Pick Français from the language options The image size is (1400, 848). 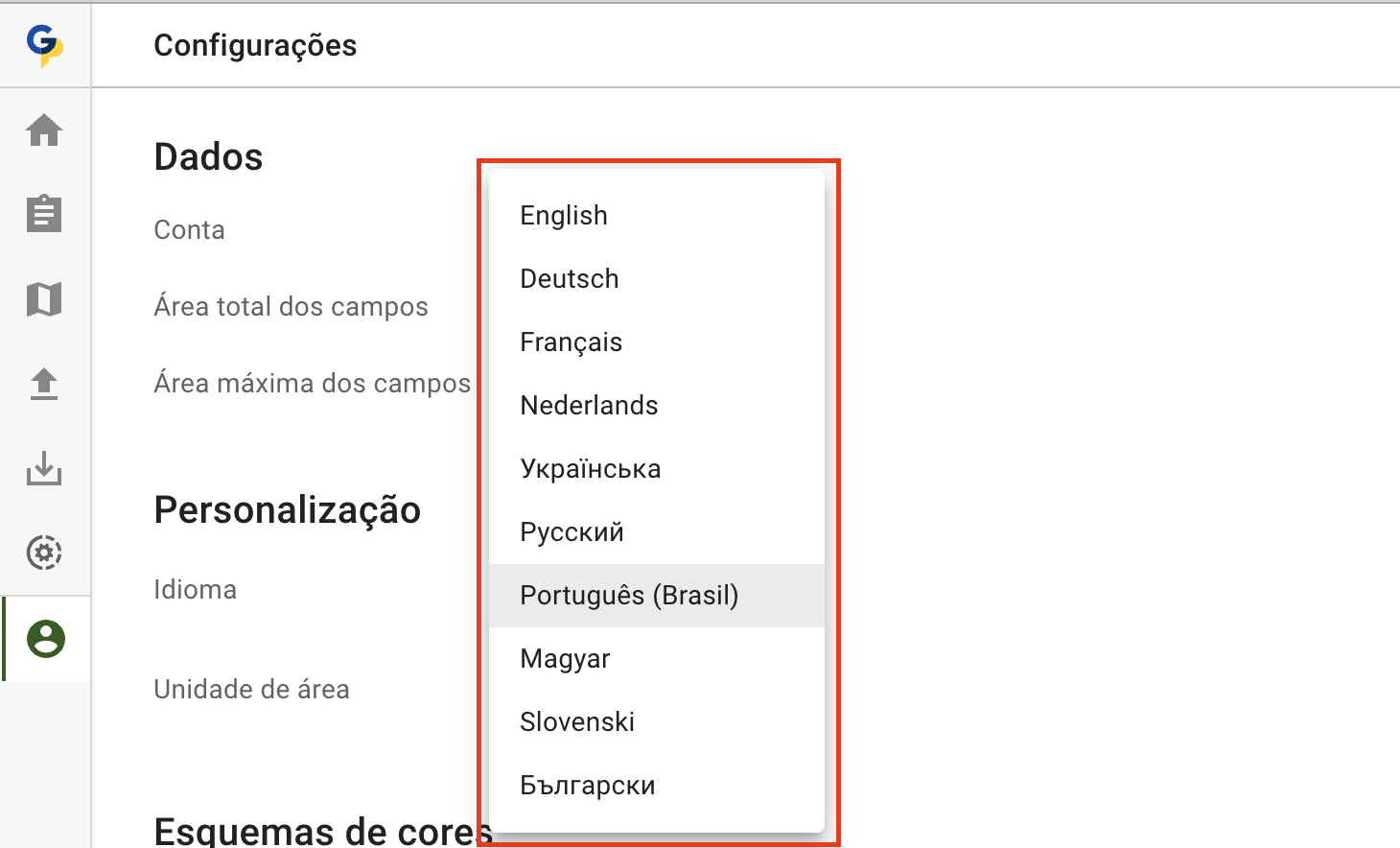pyautogui.click(x=572, y=342)
